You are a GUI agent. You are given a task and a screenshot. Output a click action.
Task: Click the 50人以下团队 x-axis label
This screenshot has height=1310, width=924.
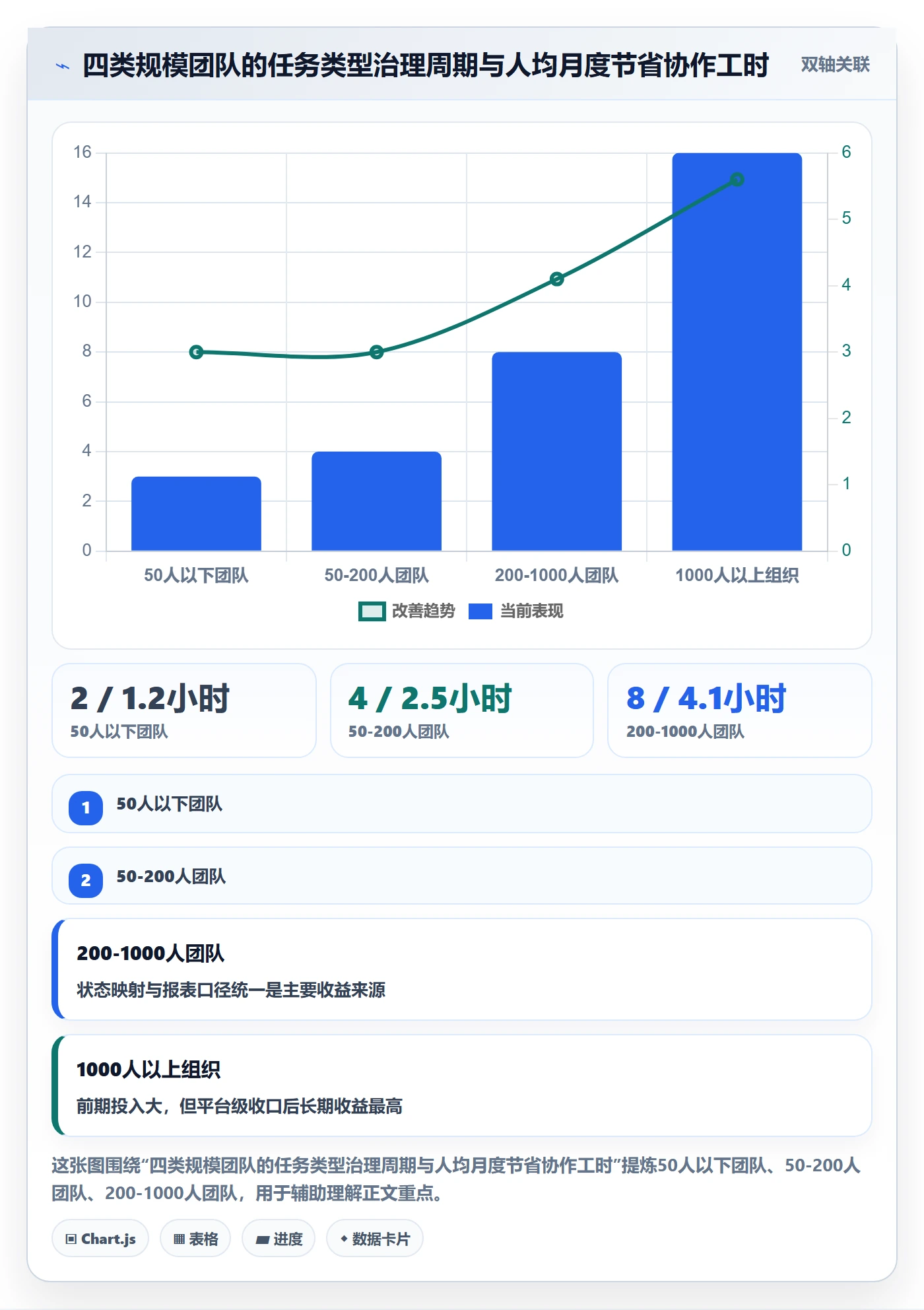196,575
